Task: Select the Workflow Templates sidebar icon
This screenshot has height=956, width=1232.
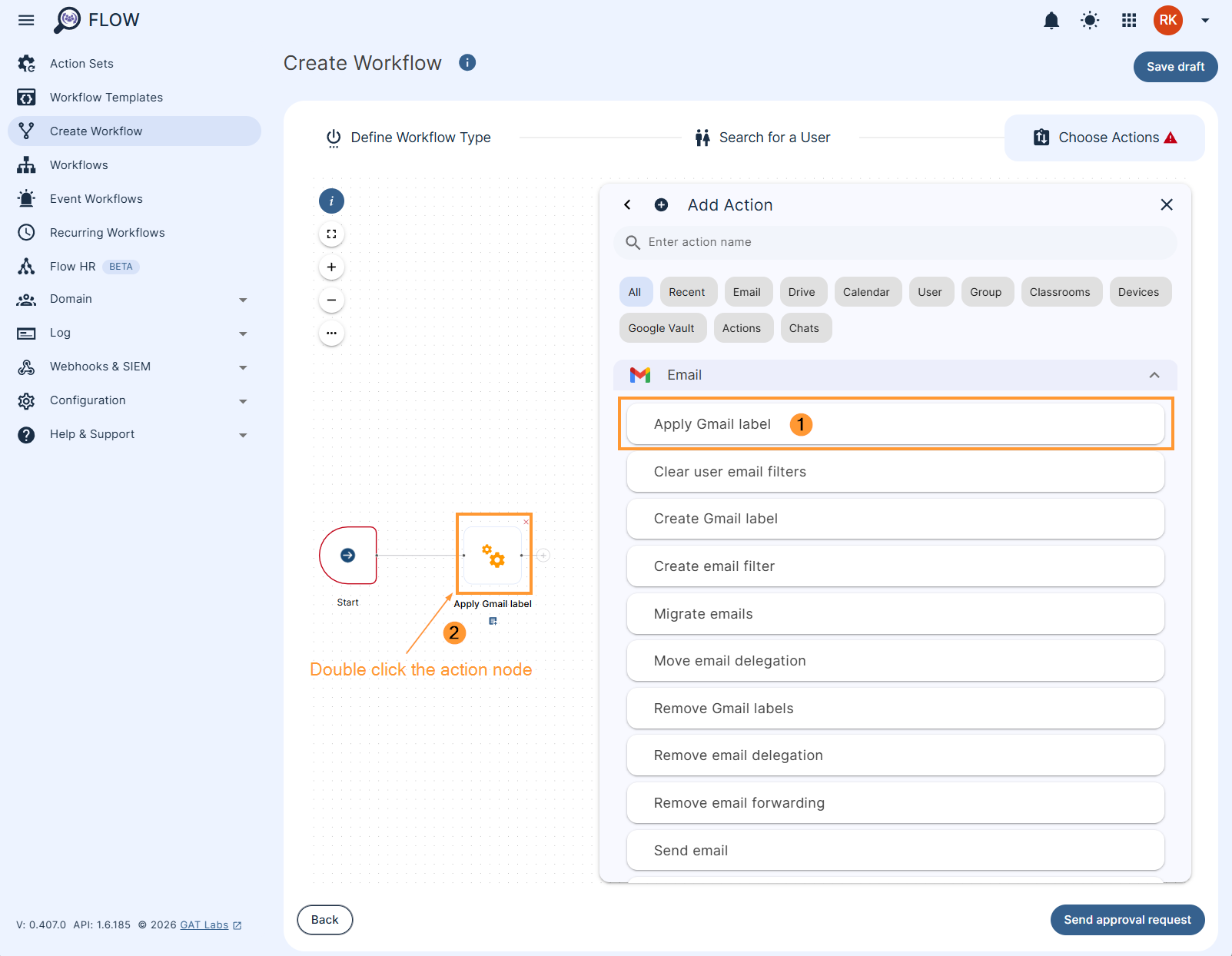Action: [26, 97]
